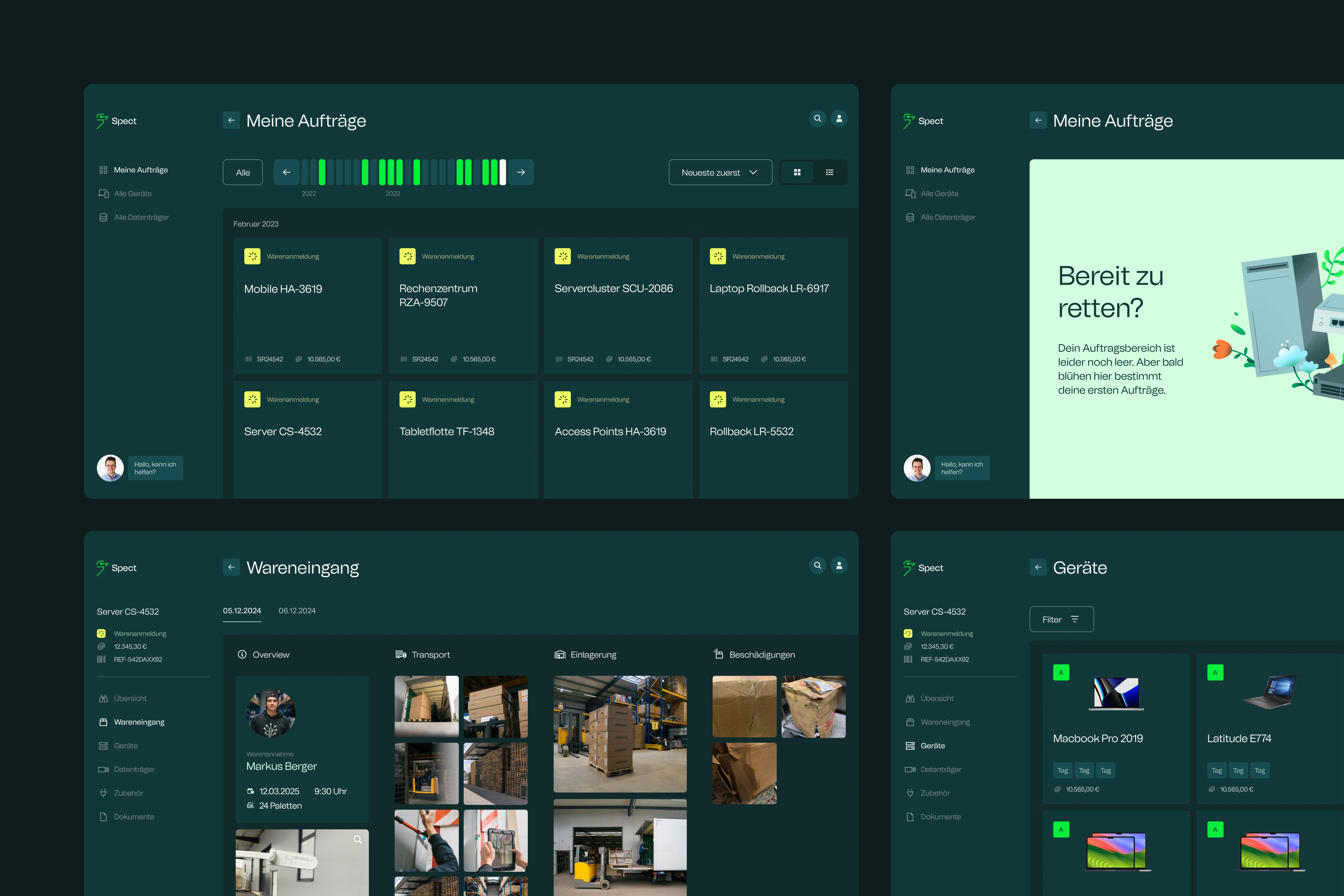Switch orders to grid view
Image resolution: width=1344 pixels, height=896 pixels.
click(x=797, y=172)
